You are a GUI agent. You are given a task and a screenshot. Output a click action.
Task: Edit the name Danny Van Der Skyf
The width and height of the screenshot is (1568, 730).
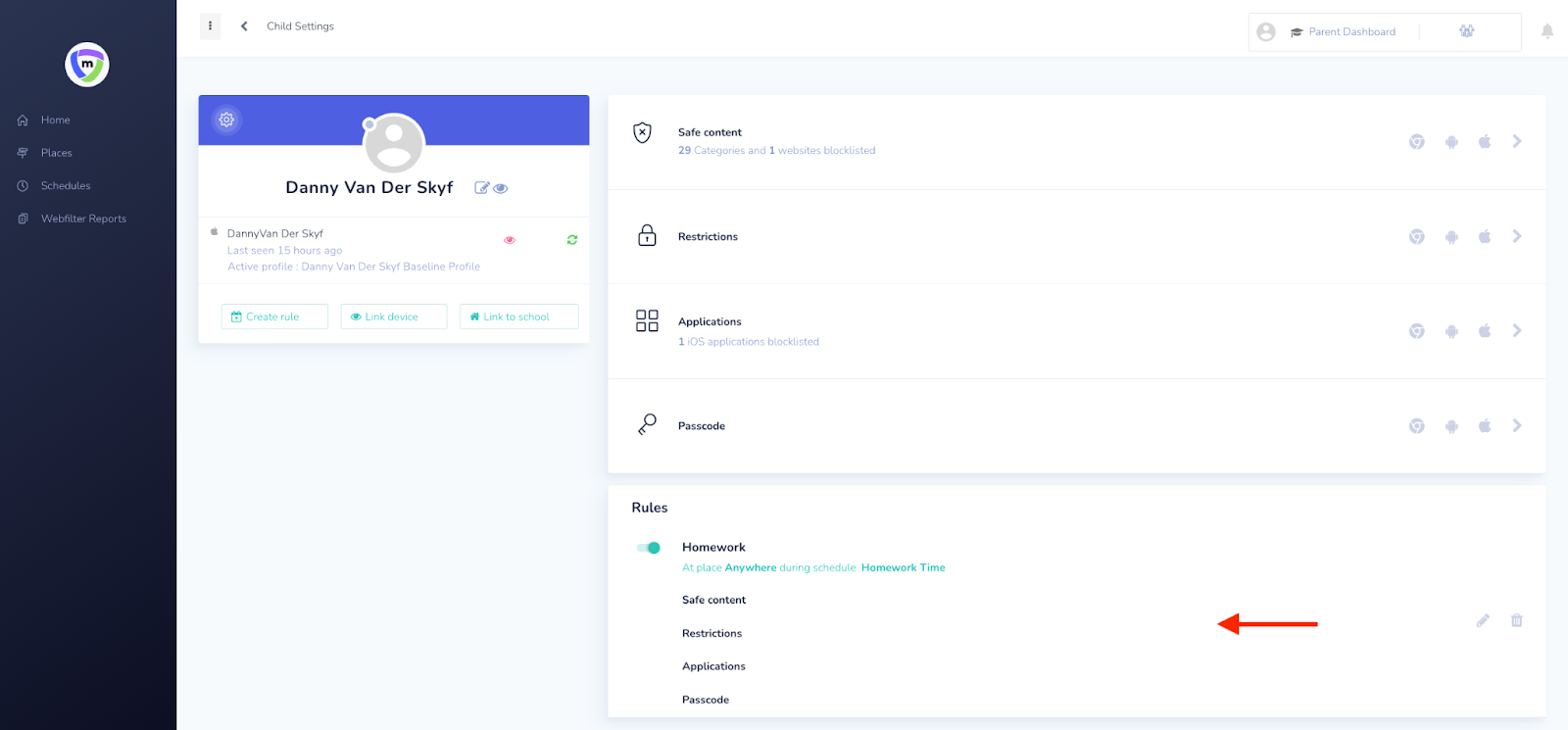(x=481, y=188)
